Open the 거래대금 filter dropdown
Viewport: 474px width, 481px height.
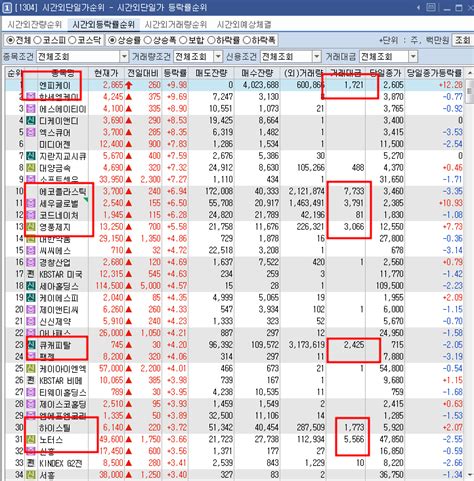point(413,57)
